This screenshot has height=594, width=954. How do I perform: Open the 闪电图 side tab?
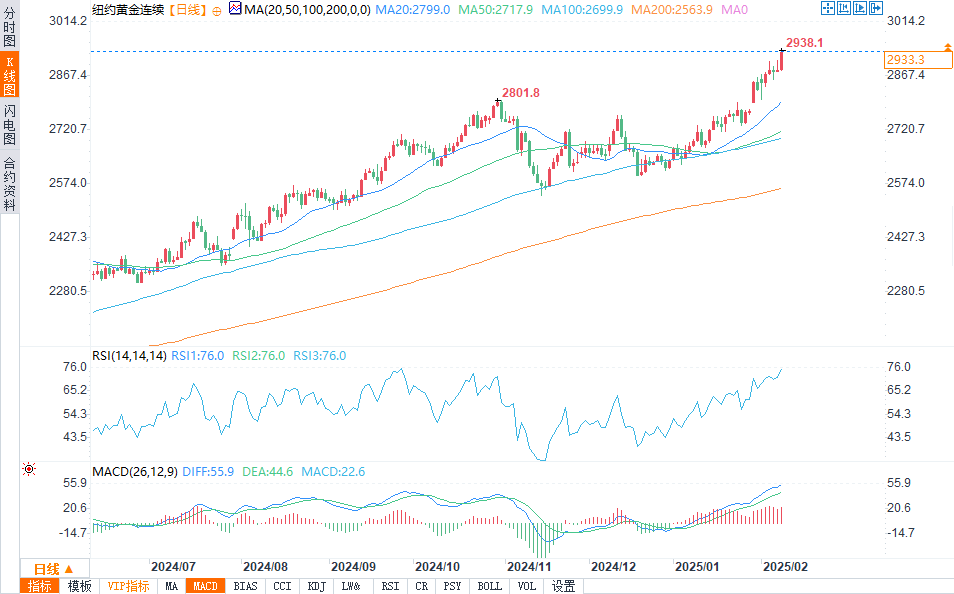tap(9, 124)
